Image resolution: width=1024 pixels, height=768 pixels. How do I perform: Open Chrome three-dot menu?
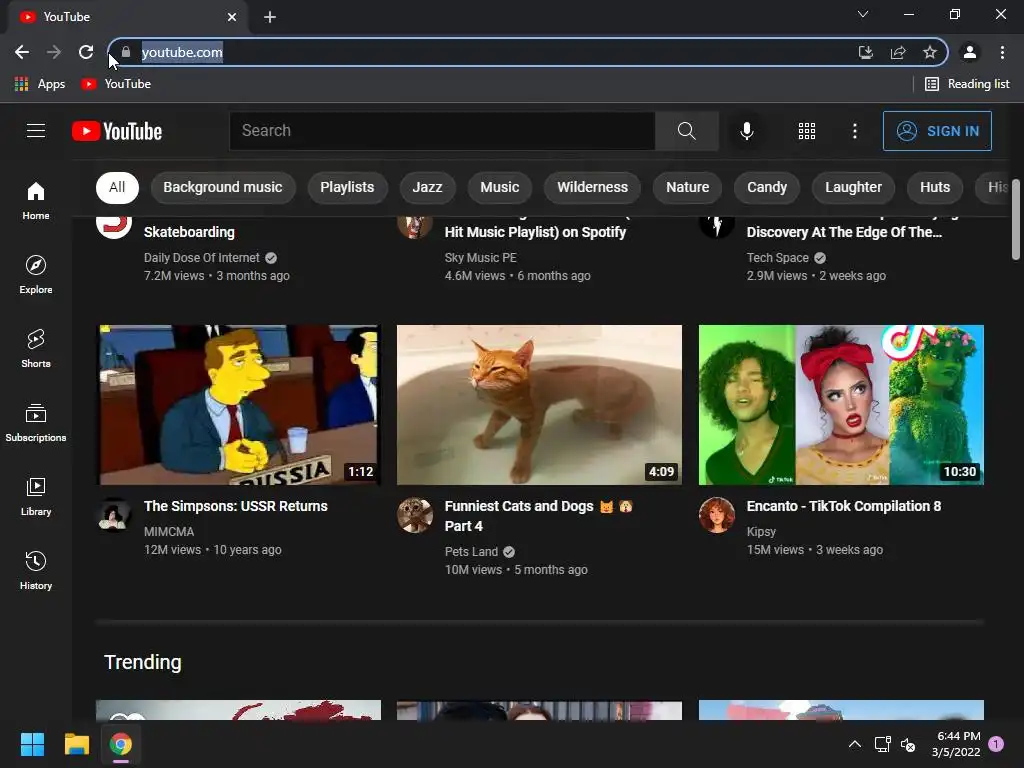point(1002,52)
